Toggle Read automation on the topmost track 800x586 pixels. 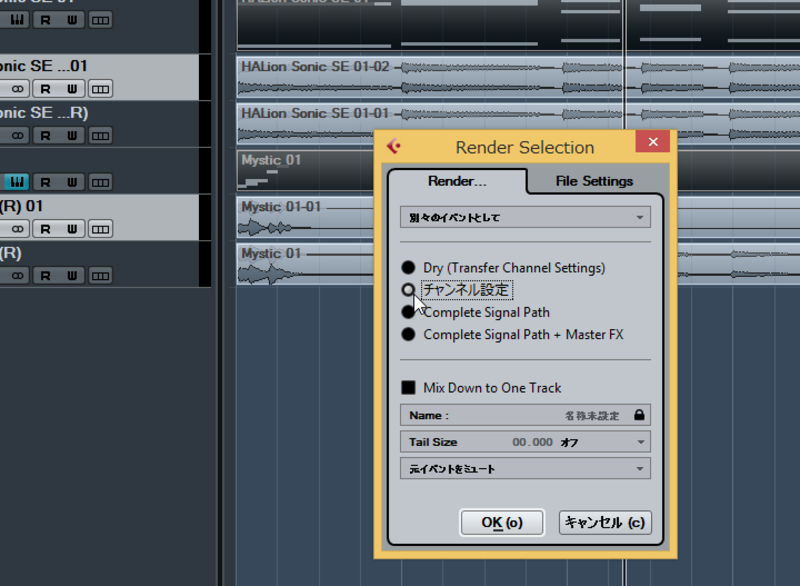click(45, 20)
